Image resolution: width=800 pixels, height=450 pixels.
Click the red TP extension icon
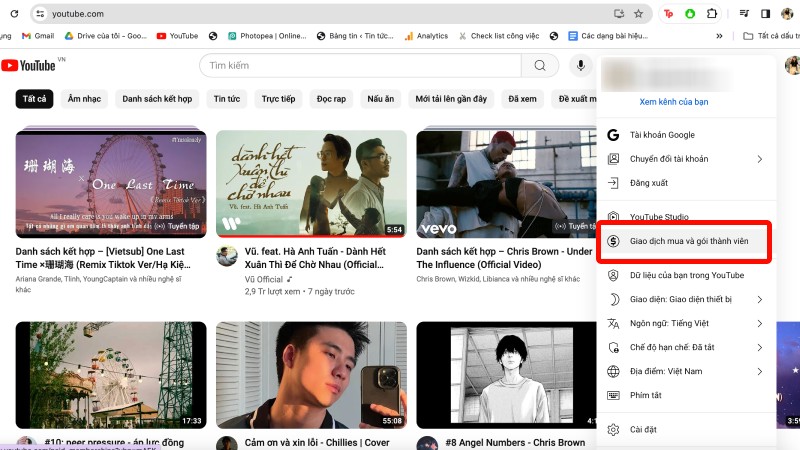(x=668, y=14)
